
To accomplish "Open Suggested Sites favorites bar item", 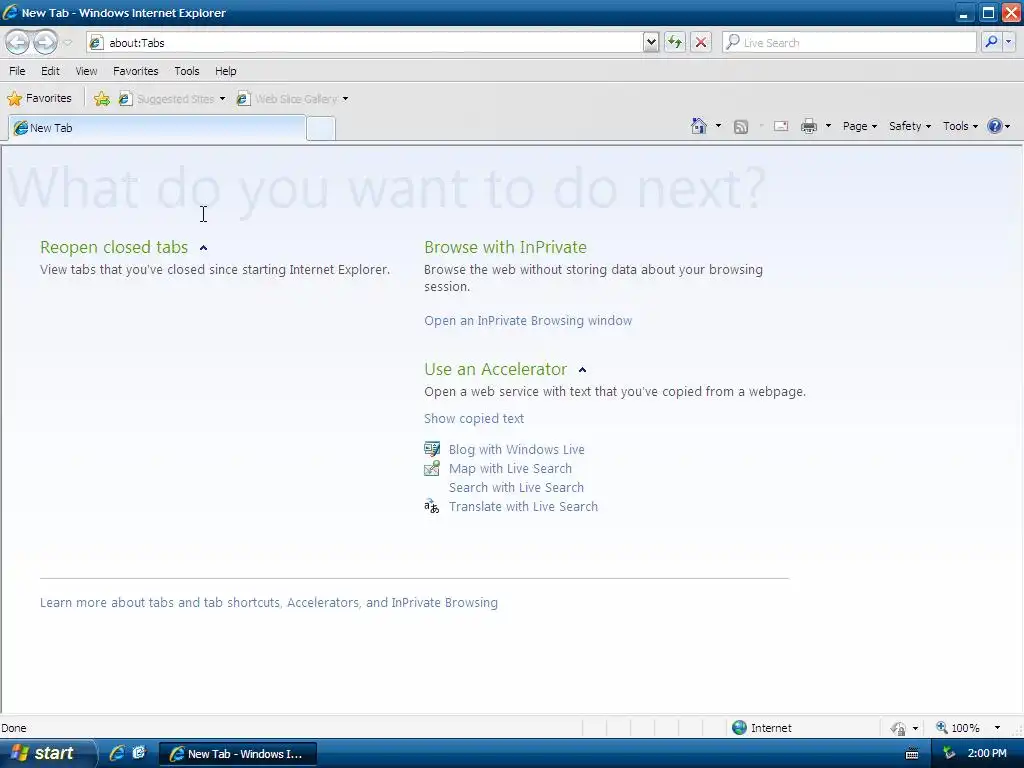I will tap(172, 99).
